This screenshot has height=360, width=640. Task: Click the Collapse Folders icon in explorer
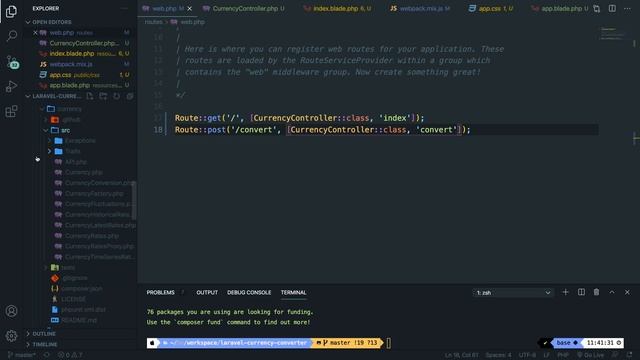tap(130, 96)
